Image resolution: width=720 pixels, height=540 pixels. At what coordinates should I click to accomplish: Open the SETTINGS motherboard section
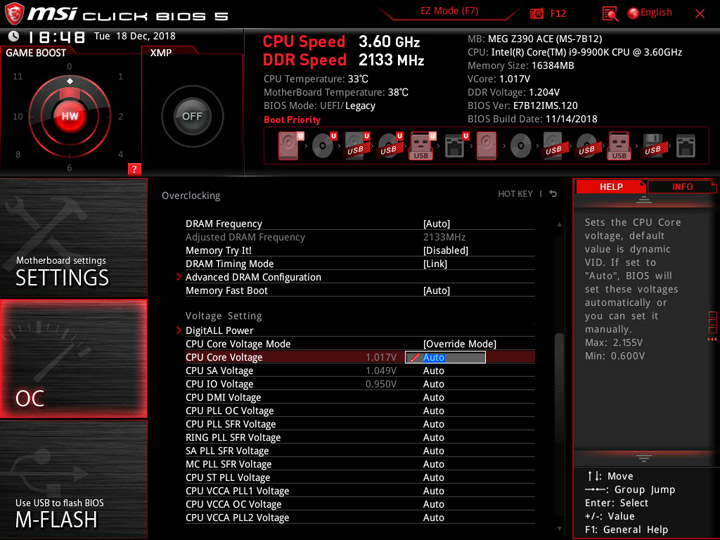point(73,237)
